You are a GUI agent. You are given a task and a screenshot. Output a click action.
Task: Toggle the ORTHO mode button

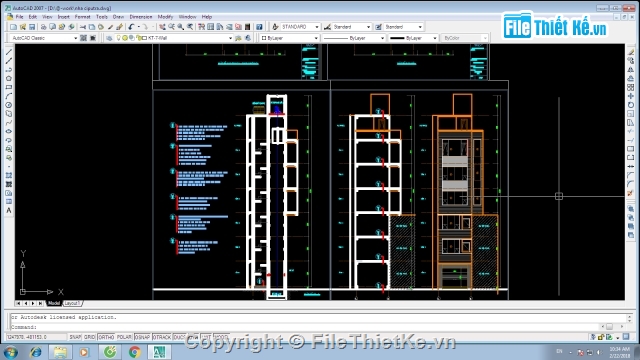(x=106, y=337)
